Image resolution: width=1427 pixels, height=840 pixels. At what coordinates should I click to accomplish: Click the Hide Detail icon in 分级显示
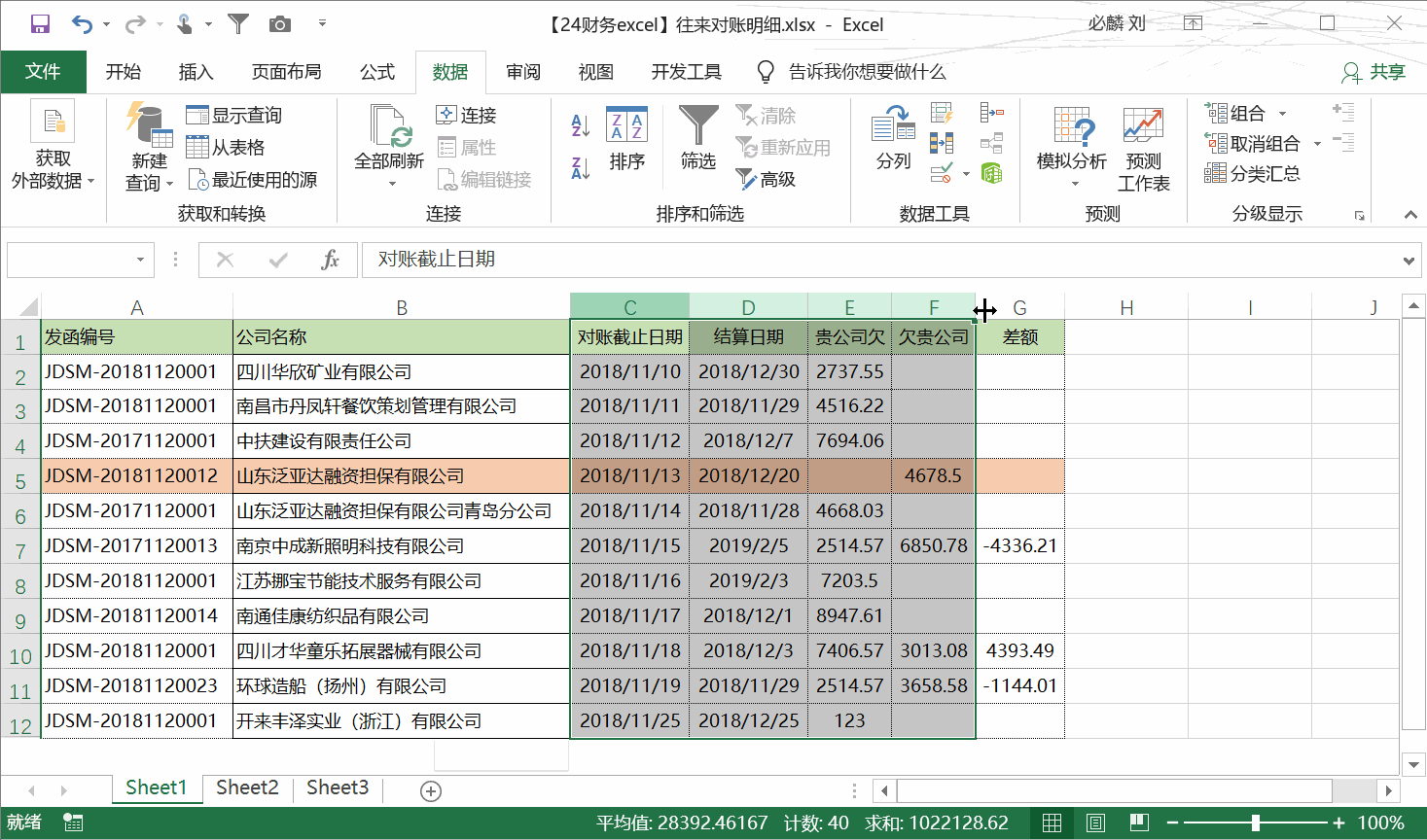[1343, 143]
